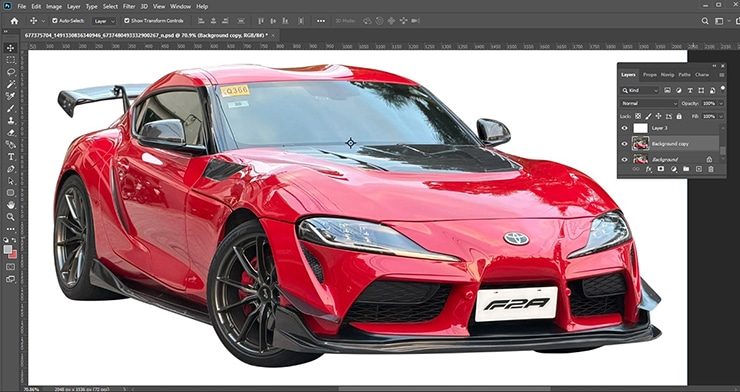The image size is (740, 392).
Task: Open the Fill slider dropdown
Action: pyautogui.click(x=721, y=116)
